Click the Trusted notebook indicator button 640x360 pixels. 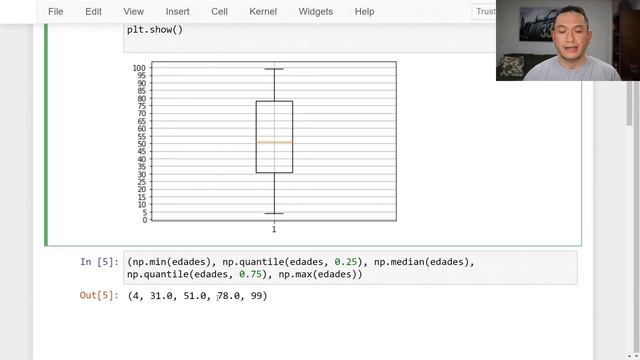(484, 12)
